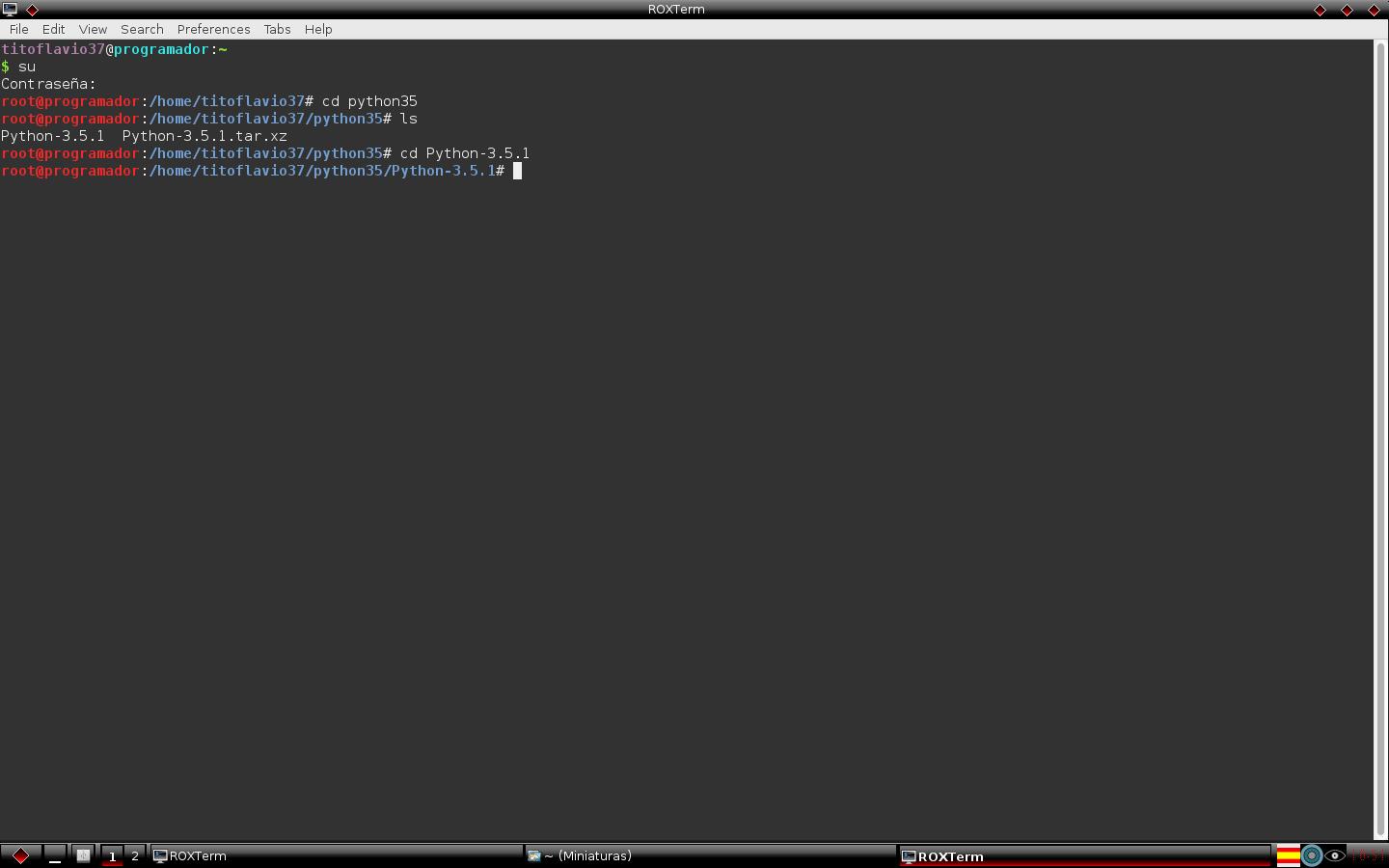Open the View menu
Viewport: 1389px width, 868px height.
(93, 29)
